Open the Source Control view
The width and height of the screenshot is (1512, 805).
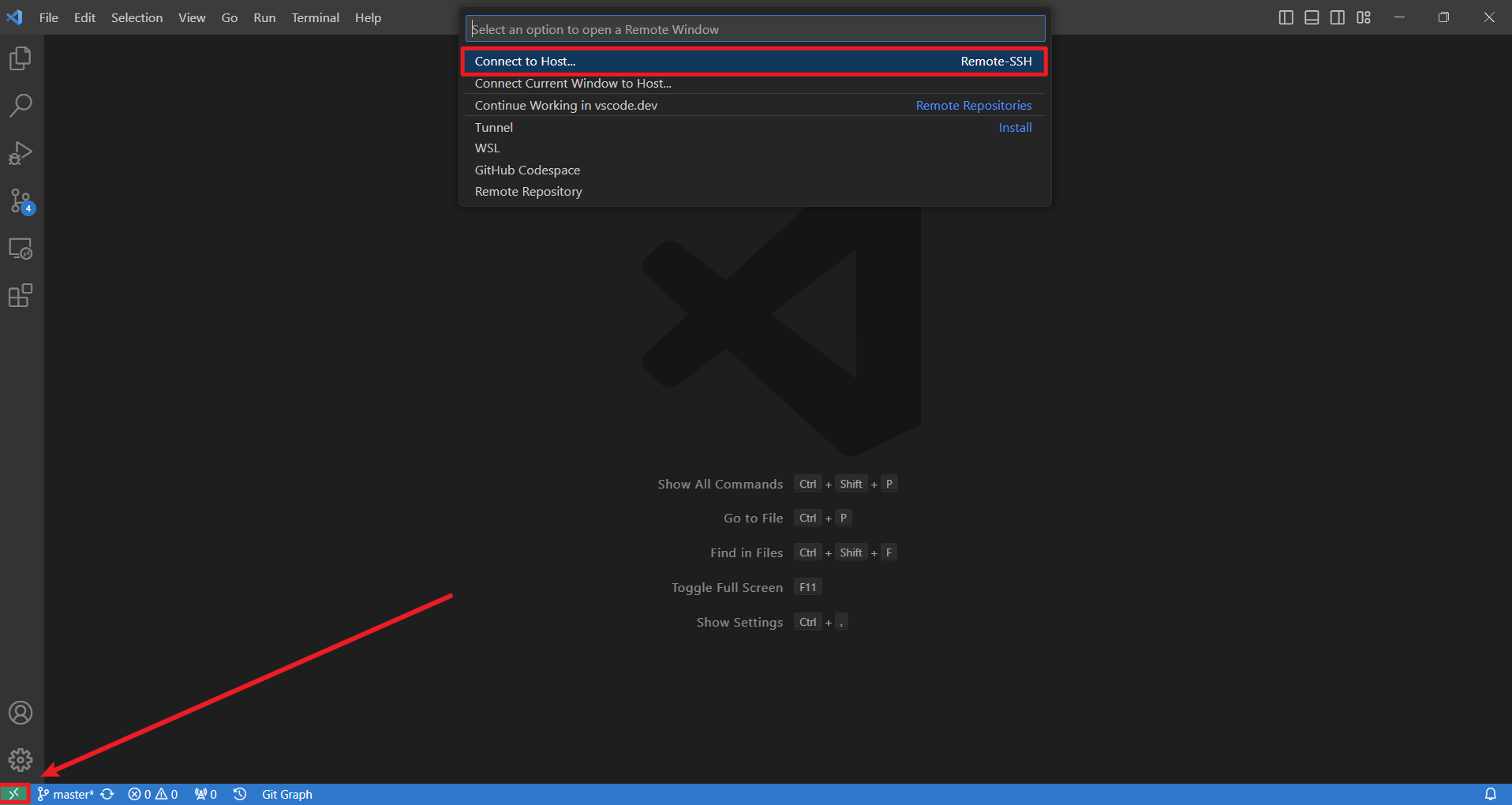click(x=21, y=201)
